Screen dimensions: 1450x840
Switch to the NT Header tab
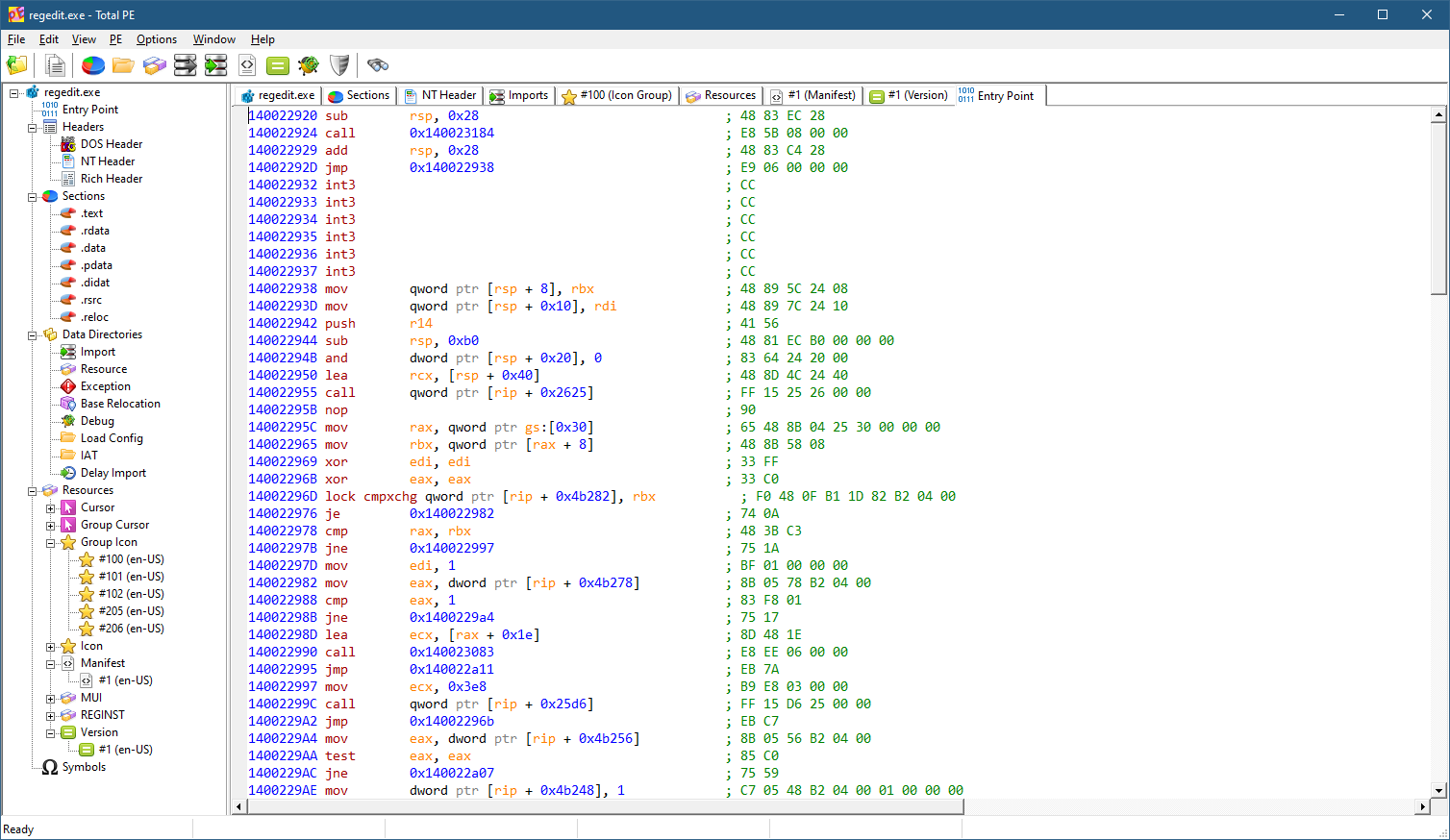[x=440, y=95]
